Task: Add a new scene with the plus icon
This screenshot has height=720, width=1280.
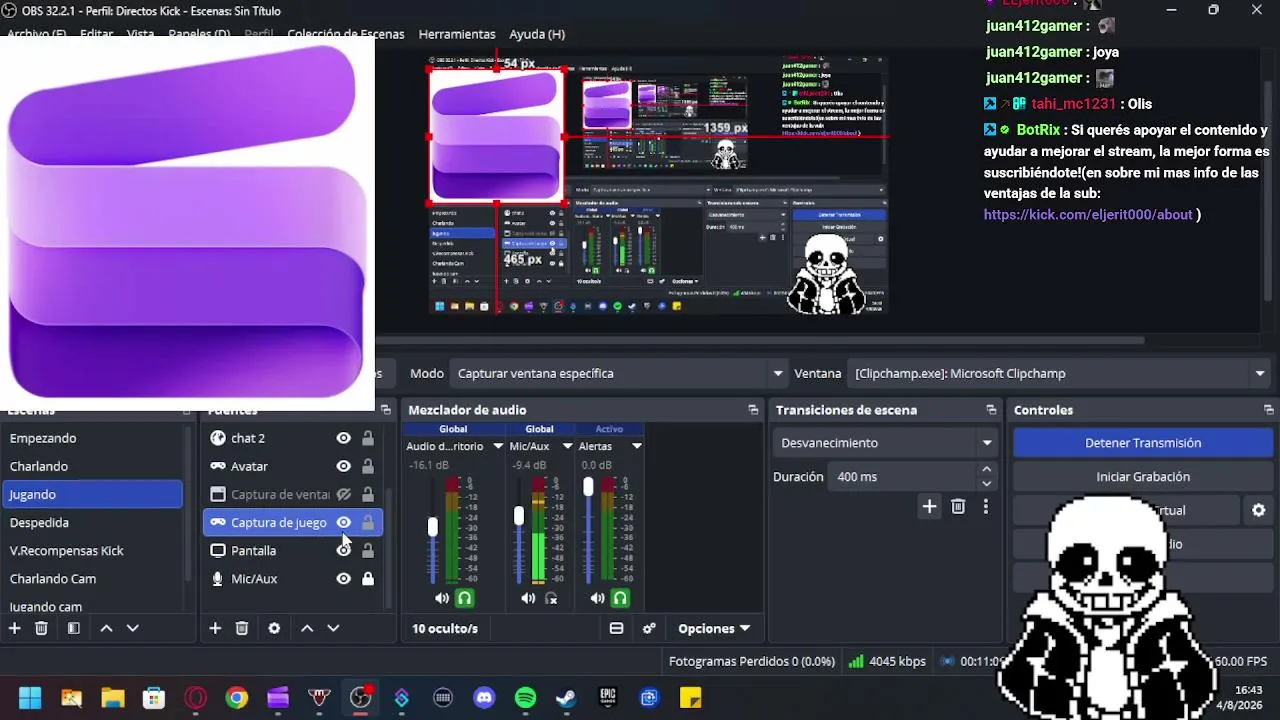Action: pos(14,628)
